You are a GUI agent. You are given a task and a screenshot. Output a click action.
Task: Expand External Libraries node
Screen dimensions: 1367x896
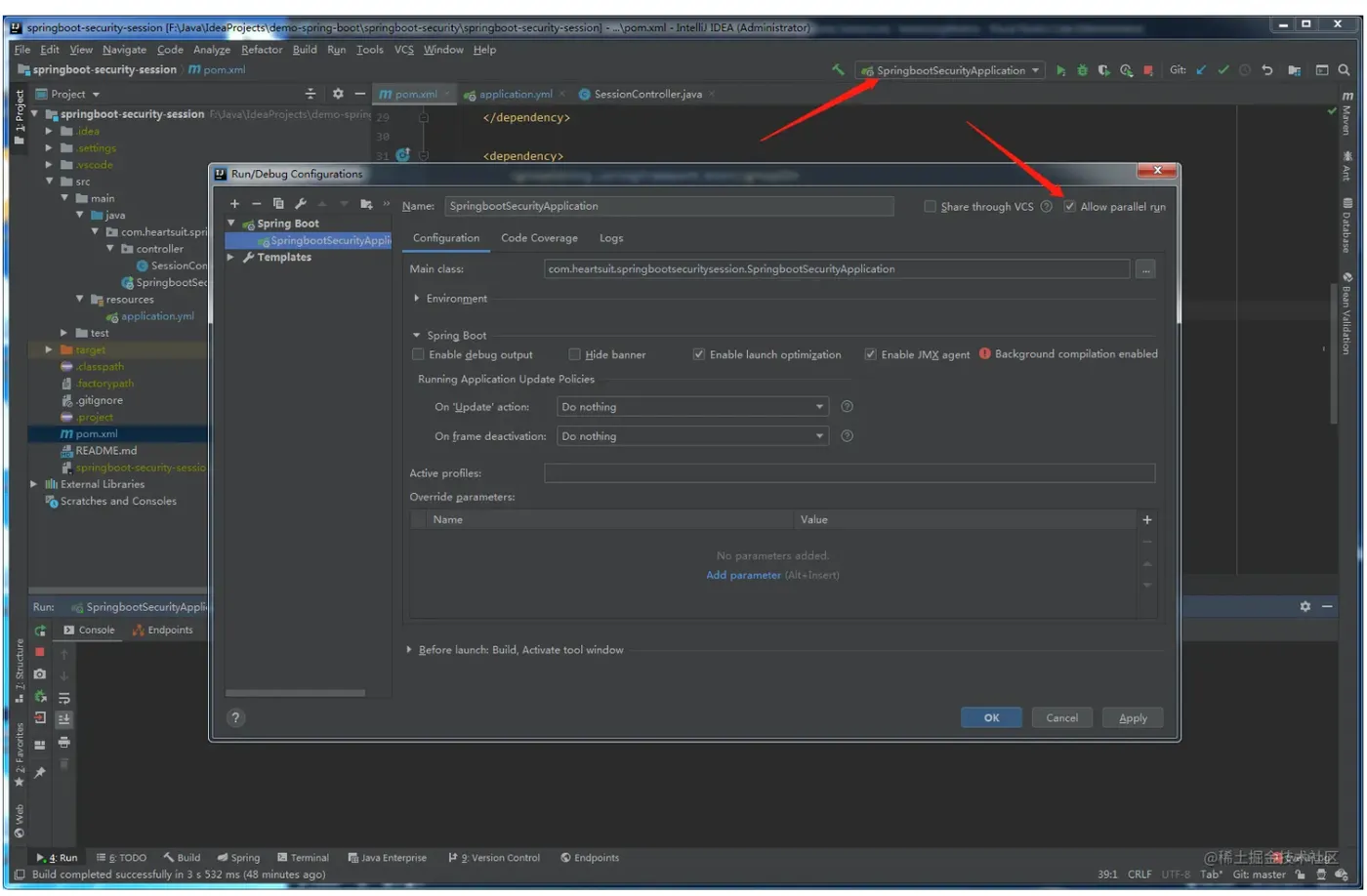click(x=34, y=484)
